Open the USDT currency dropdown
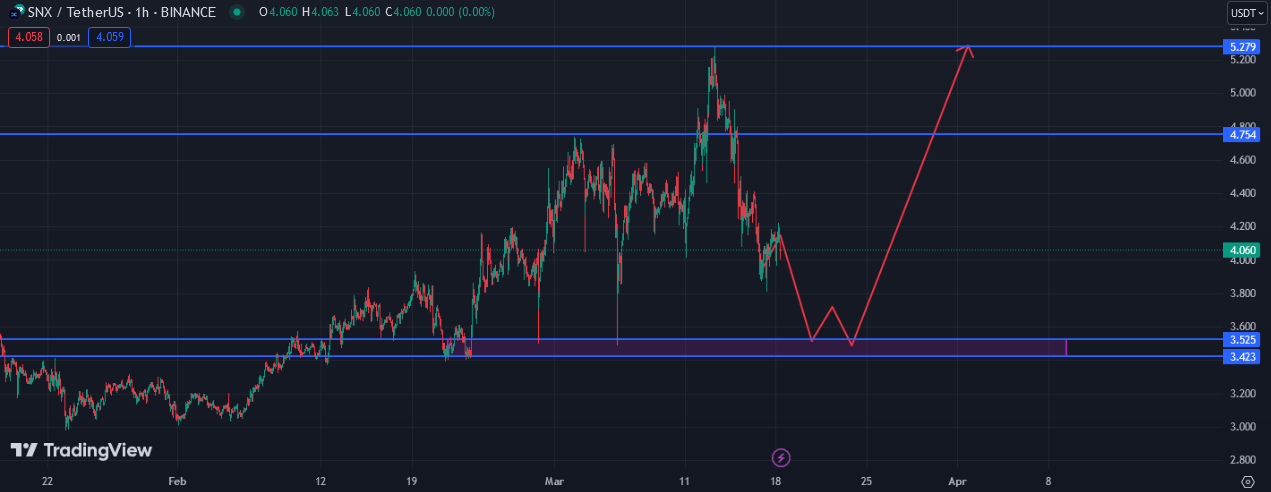Screen dimensions: 1271x492 (x=1247, y=13)
